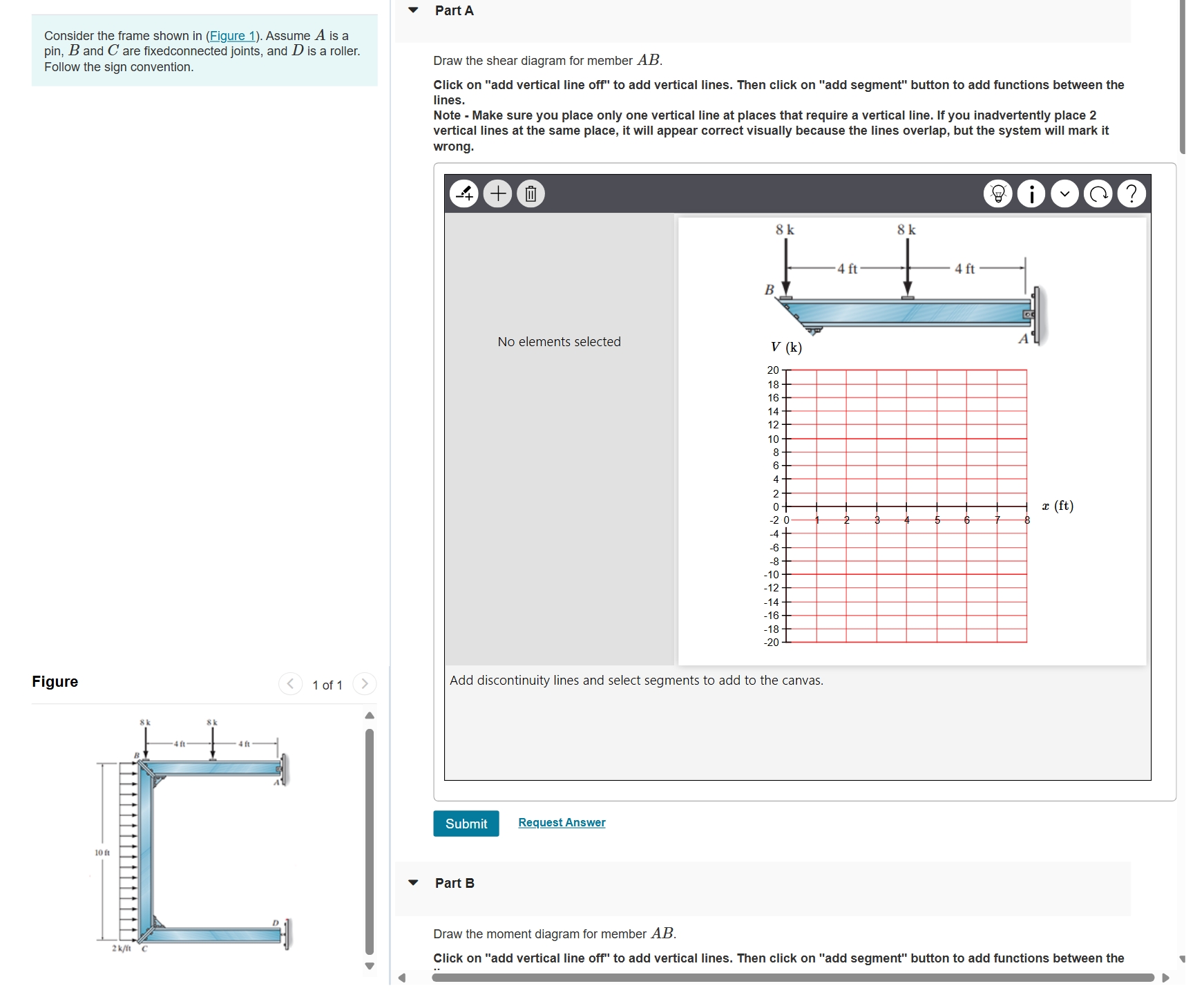Go to the next figure arrow
Image resolution: width=1204 pixels, height=997 pixels.
[x=365, y=684]
